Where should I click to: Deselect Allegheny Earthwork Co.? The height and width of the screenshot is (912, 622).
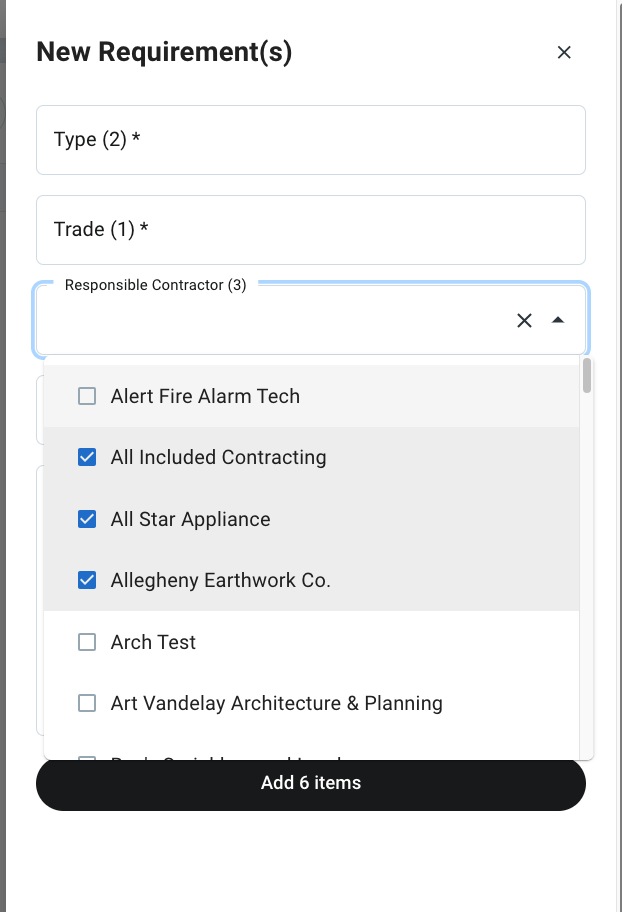pyautogui.click(x=87, y=579)
